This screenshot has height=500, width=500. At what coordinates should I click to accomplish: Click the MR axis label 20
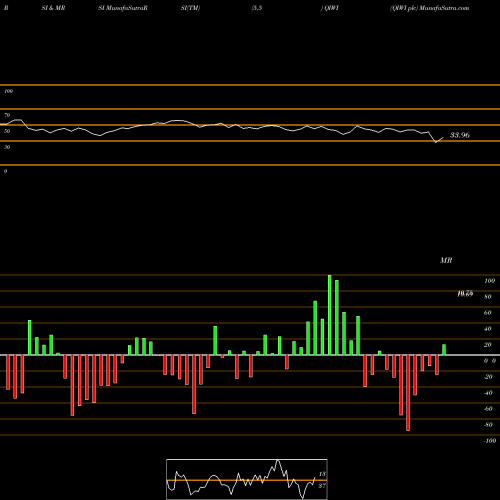[x=487, y=345]
